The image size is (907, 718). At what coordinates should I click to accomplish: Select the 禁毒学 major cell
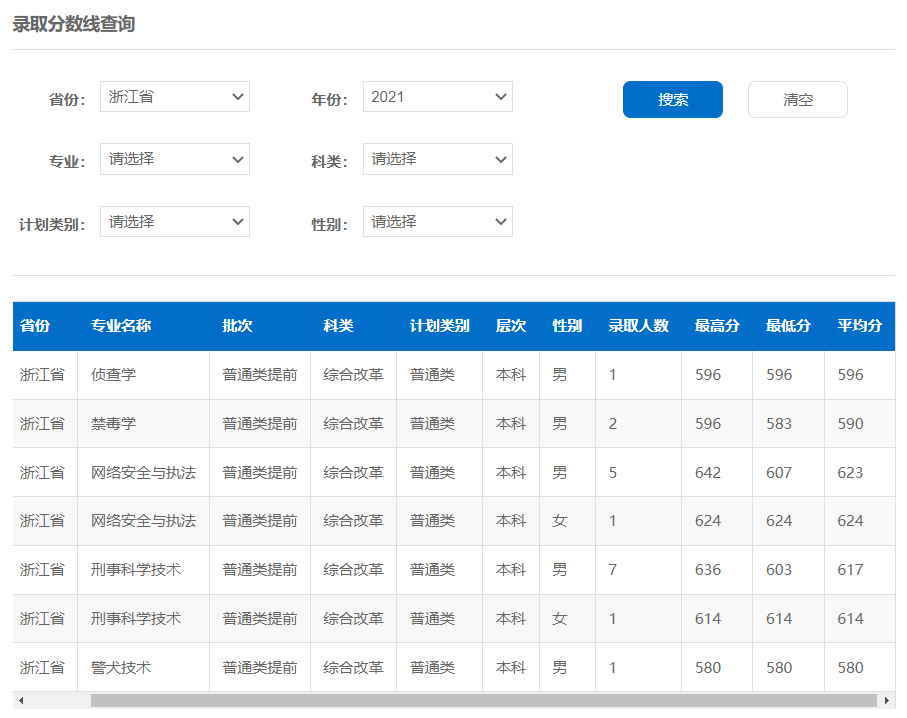point(114,424)
